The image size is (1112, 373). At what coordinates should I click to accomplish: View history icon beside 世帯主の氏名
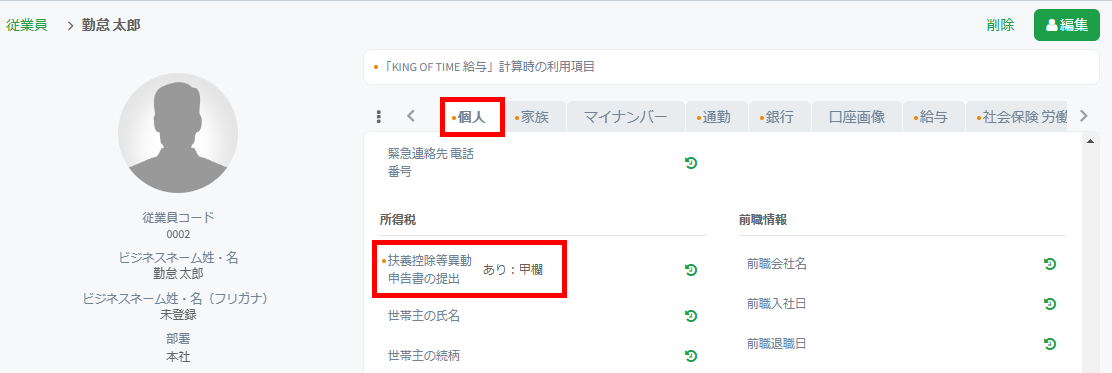pyautogui.click(x=691, y=316)
